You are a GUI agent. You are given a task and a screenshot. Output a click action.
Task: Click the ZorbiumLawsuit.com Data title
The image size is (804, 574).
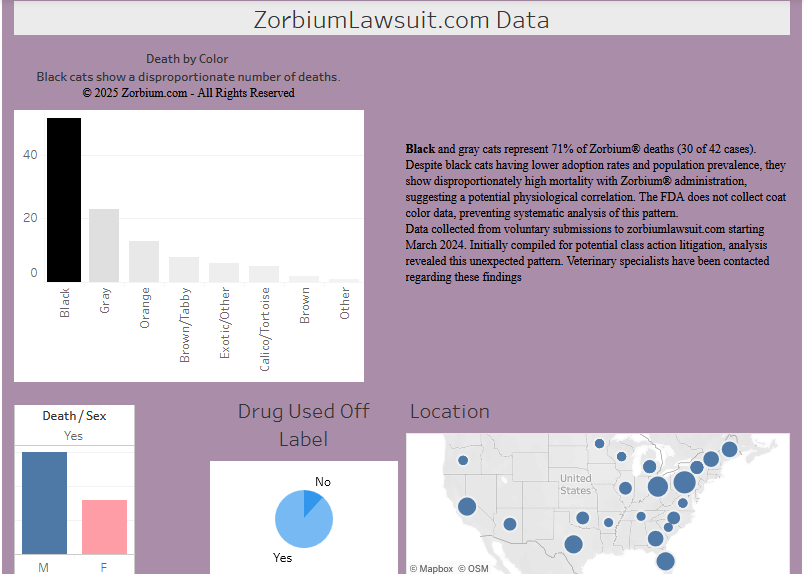[401, 20]
